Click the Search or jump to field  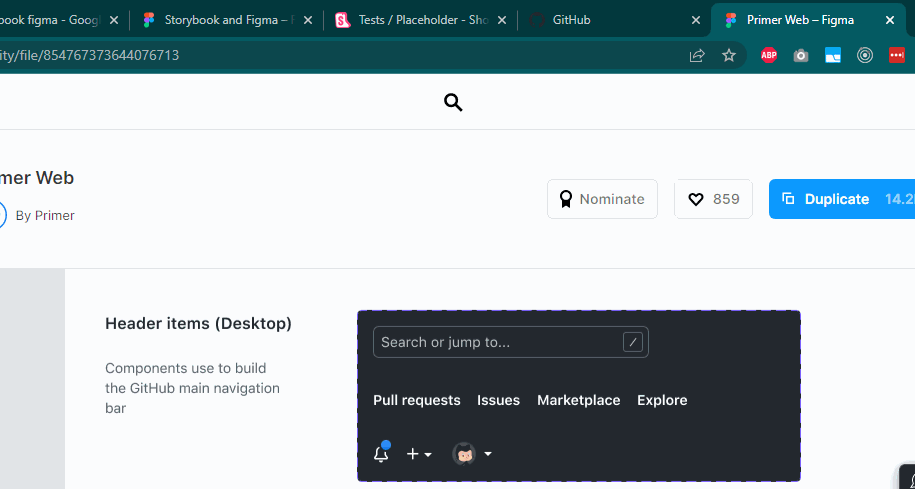[x=511, y=342]
